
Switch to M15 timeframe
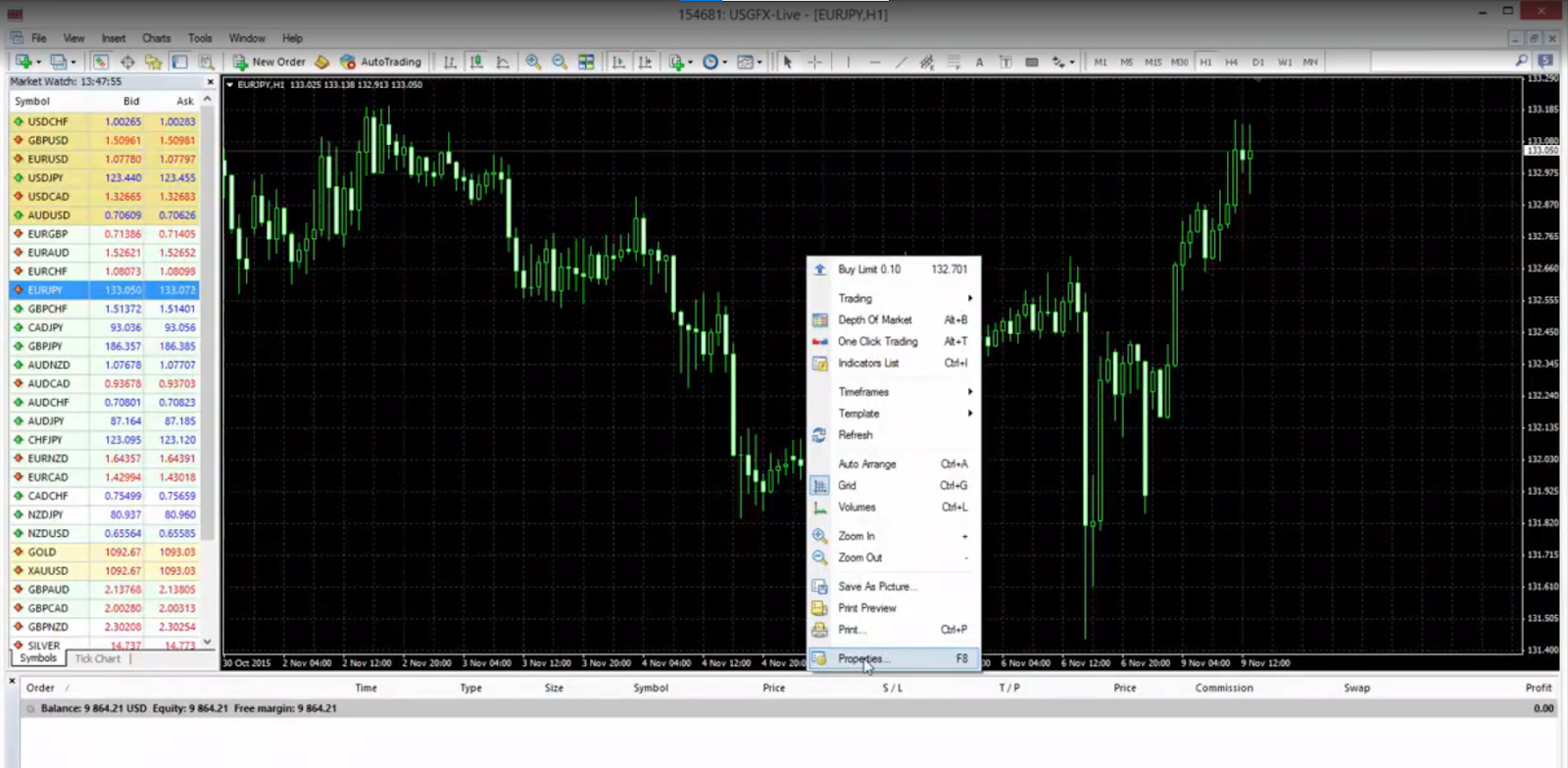click(x=1153, y=62)
